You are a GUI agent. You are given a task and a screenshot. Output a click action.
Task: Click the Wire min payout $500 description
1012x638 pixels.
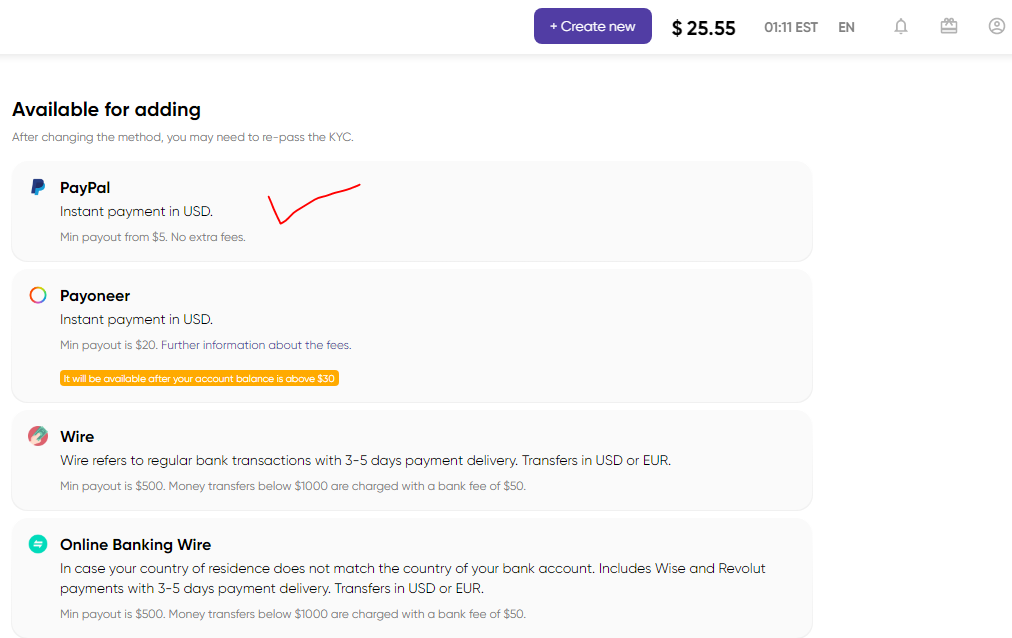293,486
